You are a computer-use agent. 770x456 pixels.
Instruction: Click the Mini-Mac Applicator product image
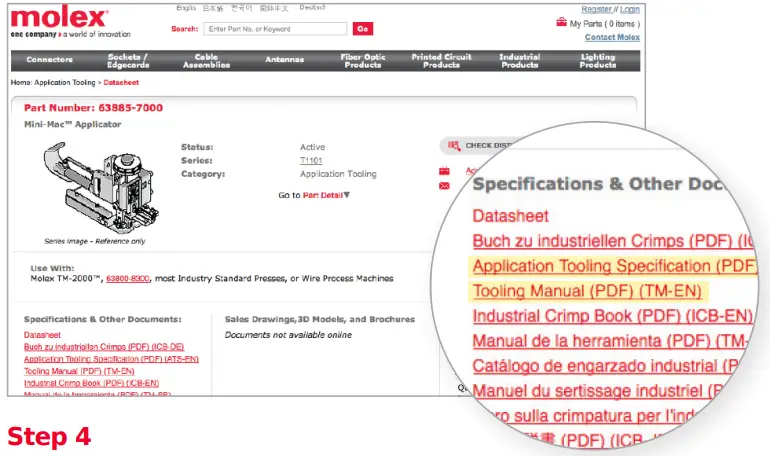click(101, 188)
